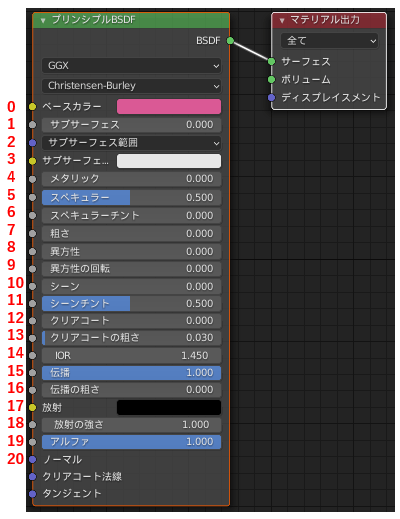Collapse the プリンシプルBSDF node with its triangle
The height and width of the screenshot is (519, 400).
tap(43, 21)
